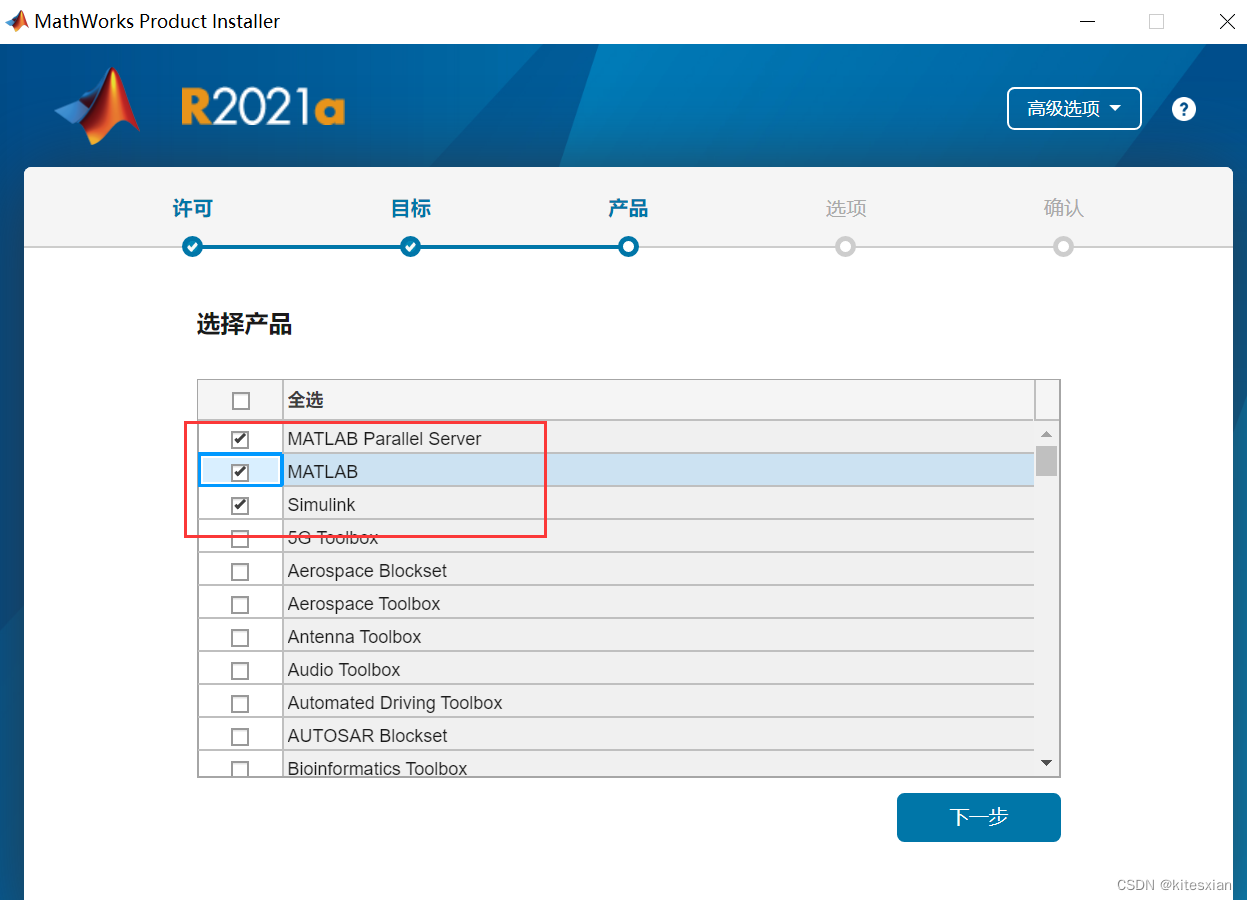Check the AUTOSAR Blockset checkbox
Image resolution: width=1247 pixels, height=900 pixels.
[x=240, y=737]
